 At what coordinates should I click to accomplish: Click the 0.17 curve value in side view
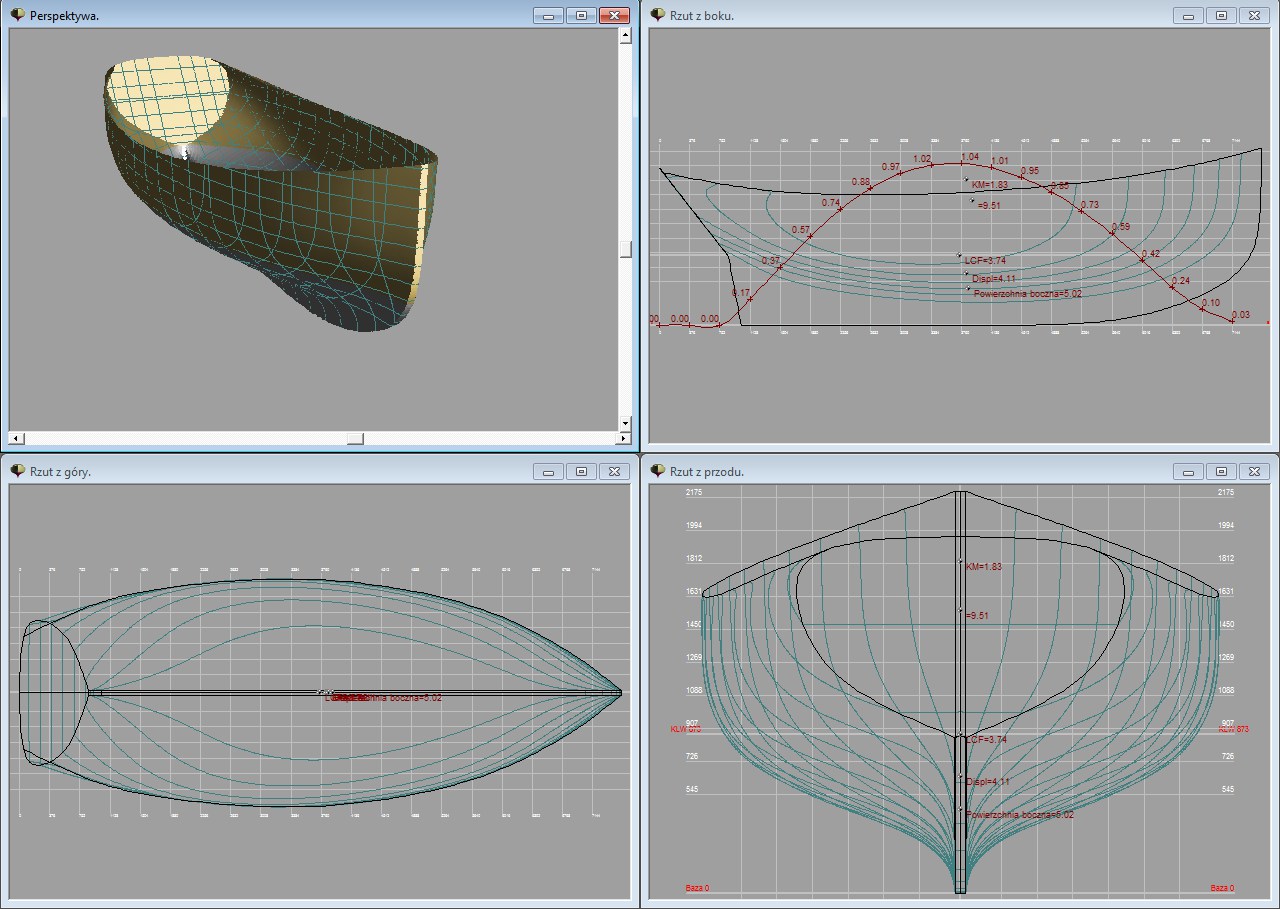coord(741,293)
